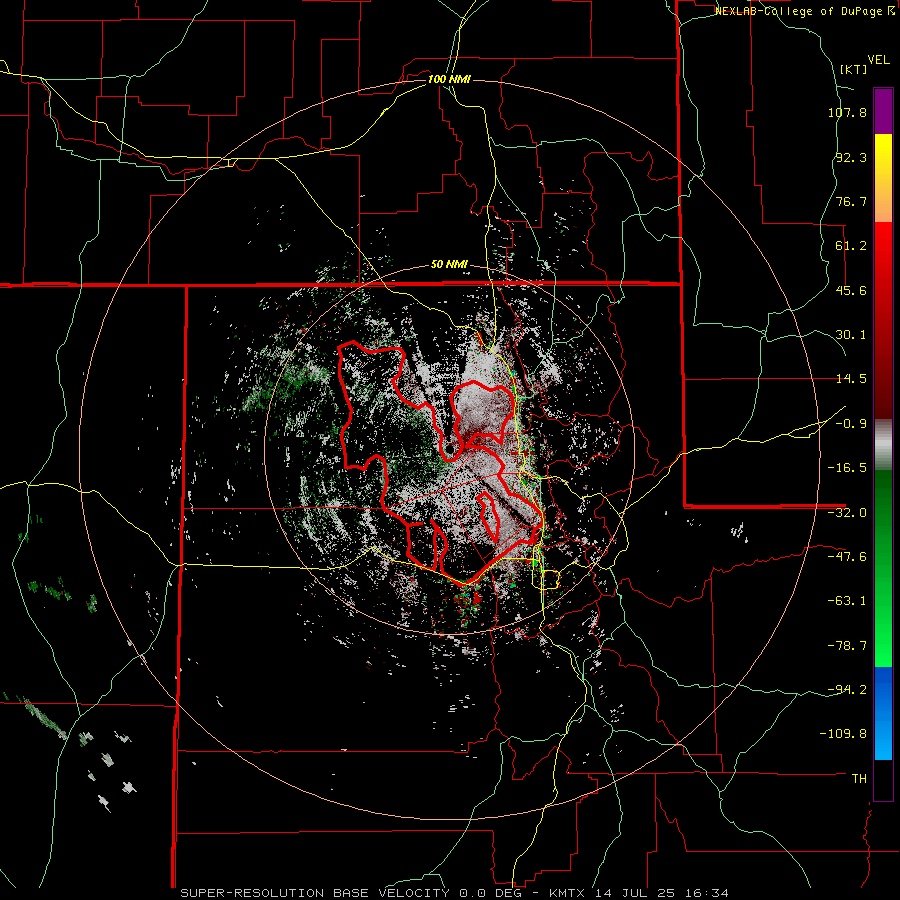Click the TH threshold label
Screen dimensions: 900x900
[x=859, y=779]
